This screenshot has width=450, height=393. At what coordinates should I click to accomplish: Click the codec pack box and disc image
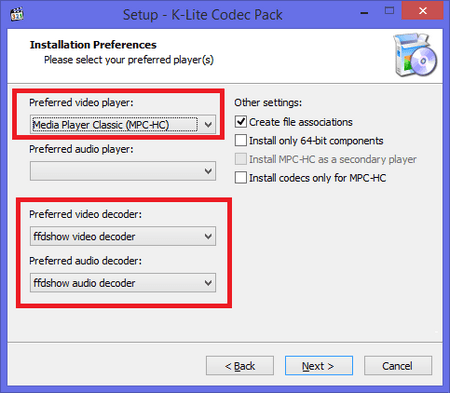point(415,55)
